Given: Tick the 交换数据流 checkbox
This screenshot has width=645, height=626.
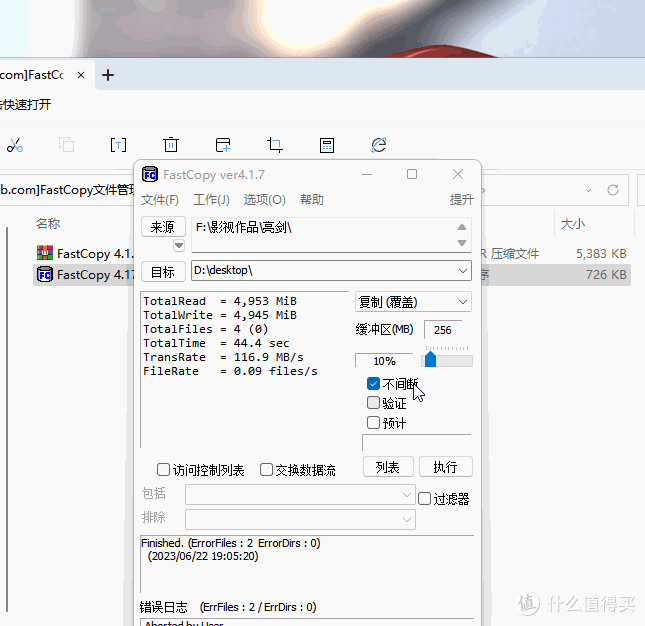Looking at the screenshot, I should point(266,469).
